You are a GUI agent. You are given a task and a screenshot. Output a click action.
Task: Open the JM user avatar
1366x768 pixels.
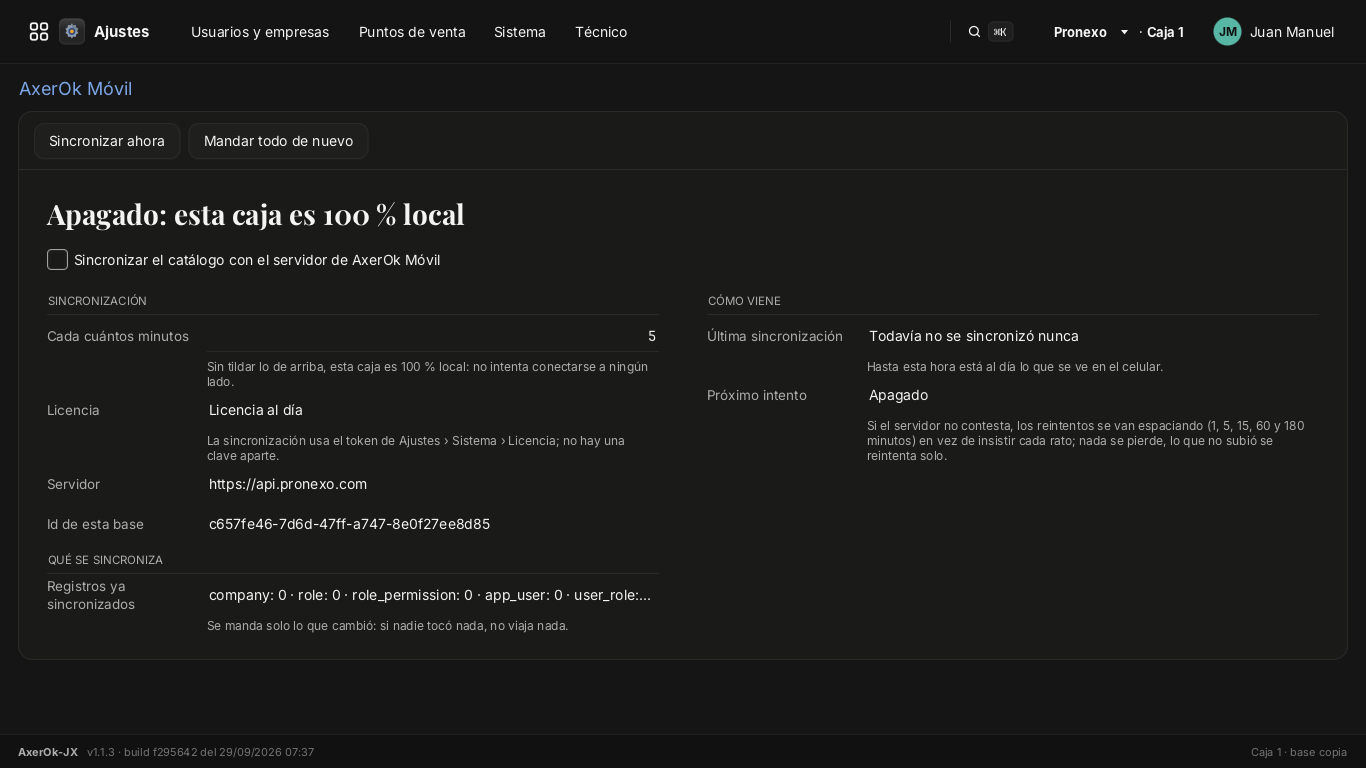click(x=1227, y=32)
